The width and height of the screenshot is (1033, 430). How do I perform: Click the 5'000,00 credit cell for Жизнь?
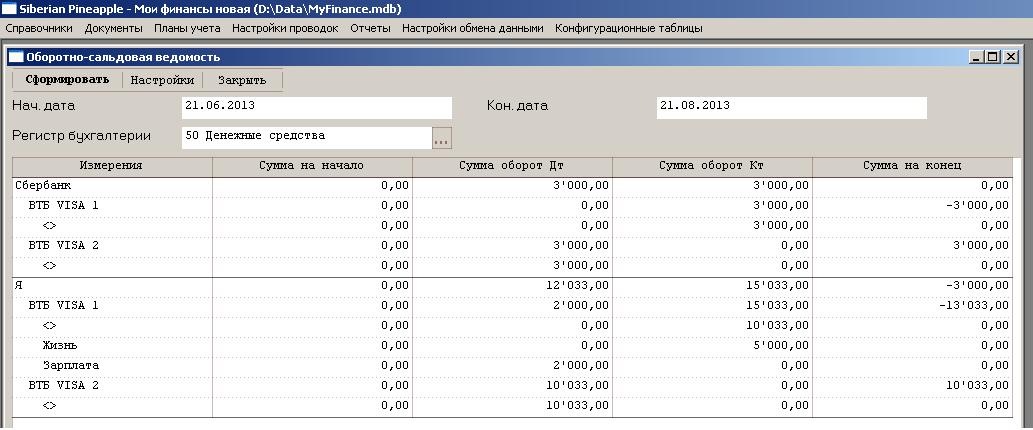tap(712, 346)
